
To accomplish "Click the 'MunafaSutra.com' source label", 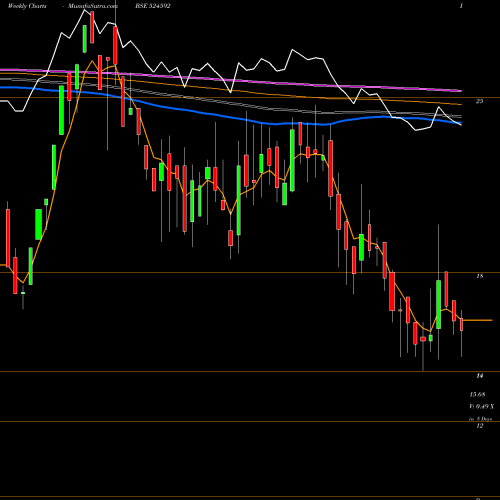I will click(x=93, y=6).
